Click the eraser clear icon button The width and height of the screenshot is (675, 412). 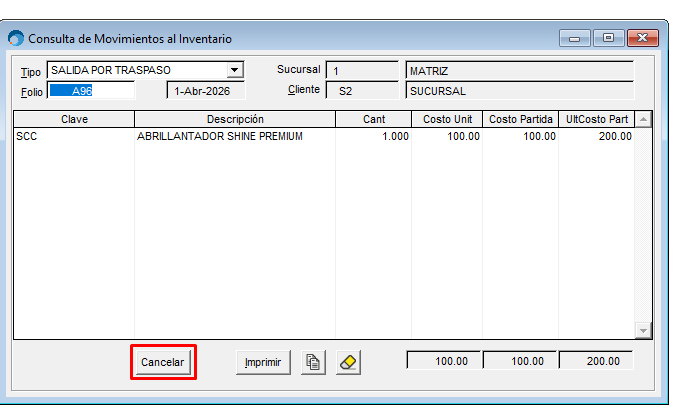tap(348, 362)
